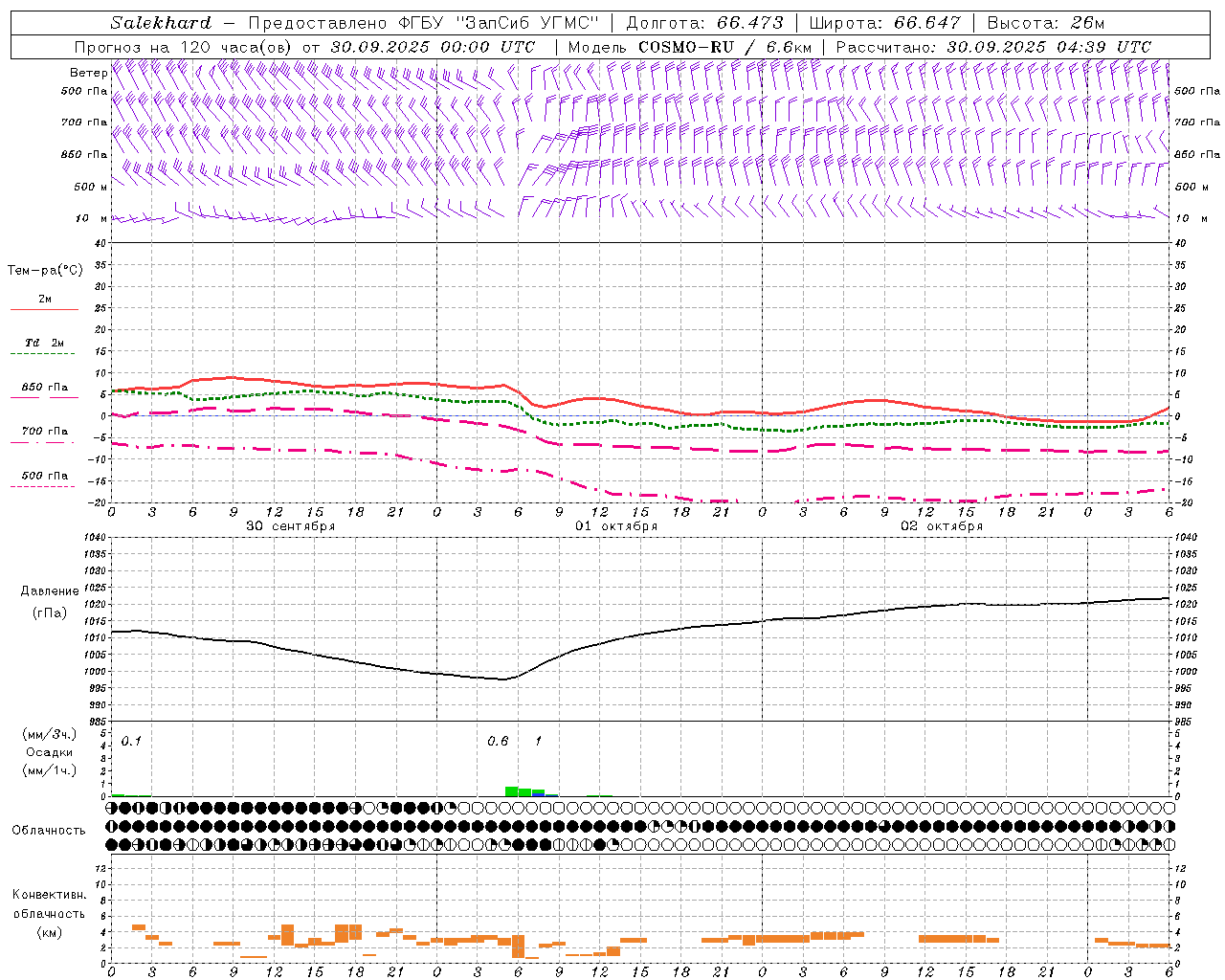Click the (мм/1ч.) hourly precipitation unit label
The image size is (1225, 980).
pos(49,770)
